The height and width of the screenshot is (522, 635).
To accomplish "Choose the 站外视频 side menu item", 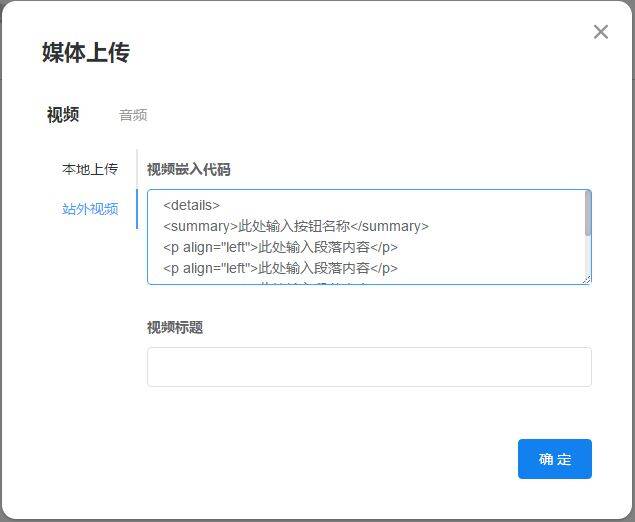I will [90, 209].
